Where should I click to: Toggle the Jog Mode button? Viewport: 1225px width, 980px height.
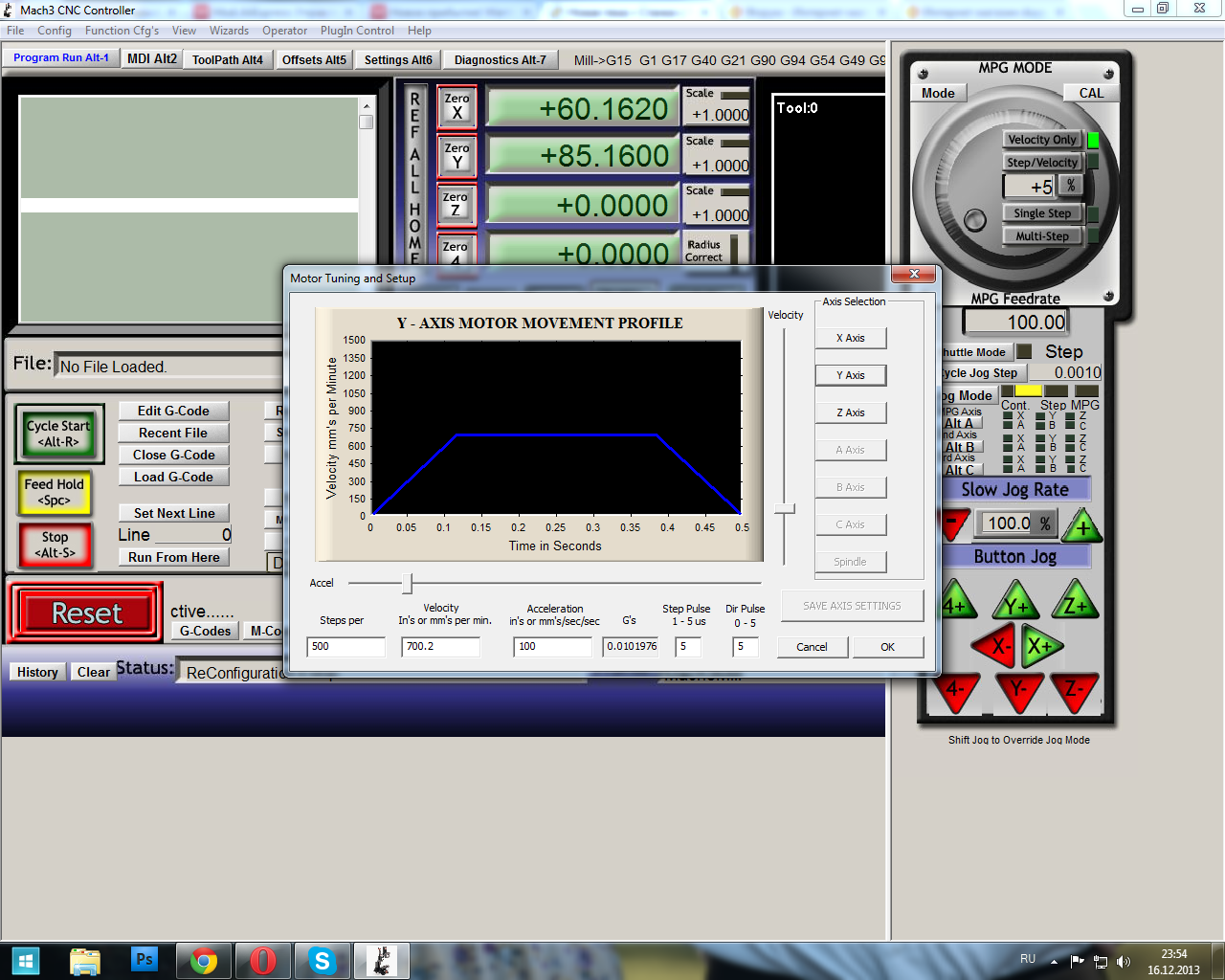(970, 395)
